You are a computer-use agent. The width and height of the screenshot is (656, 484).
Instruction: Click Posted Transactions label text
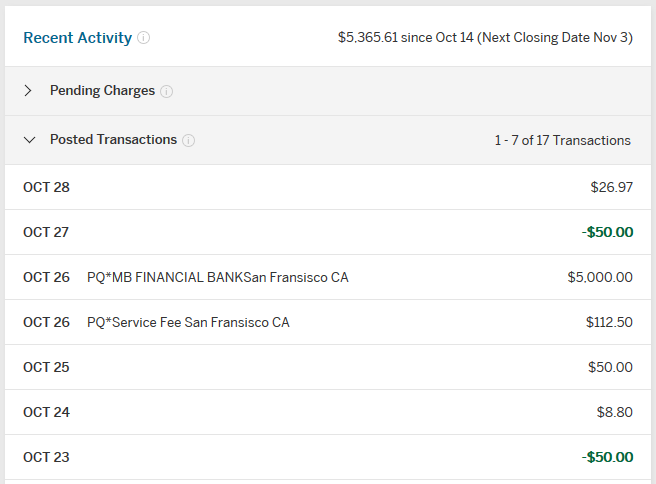point(113,139)
